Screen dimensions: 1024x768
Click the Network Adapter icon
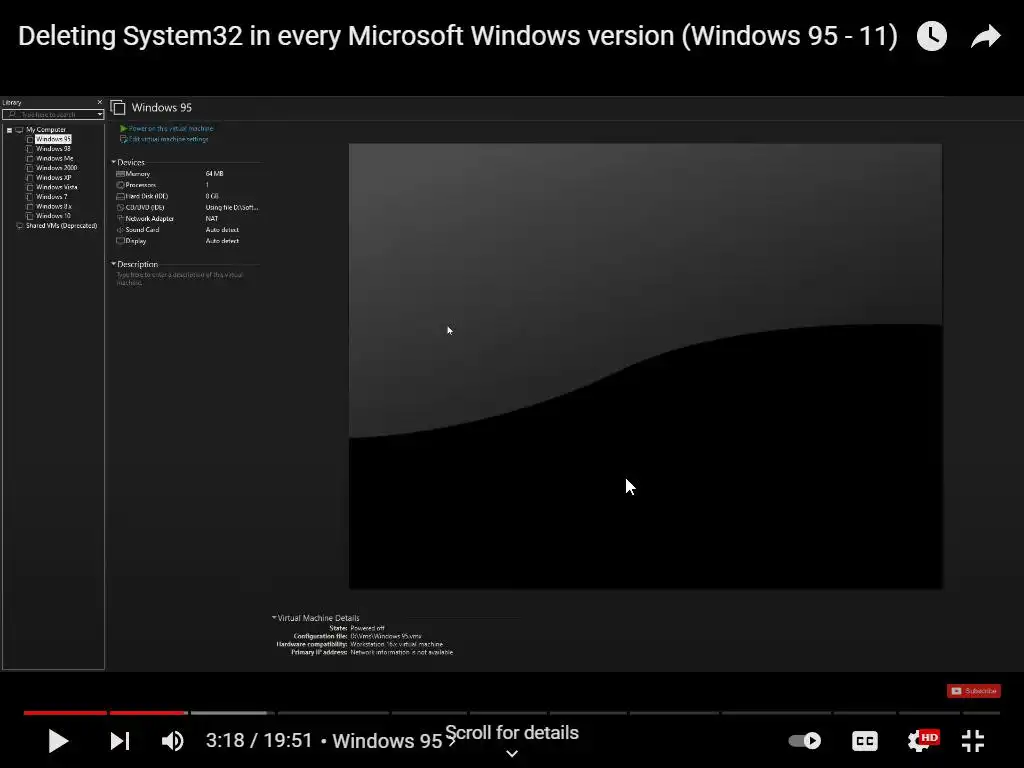[x=120, y=218]
